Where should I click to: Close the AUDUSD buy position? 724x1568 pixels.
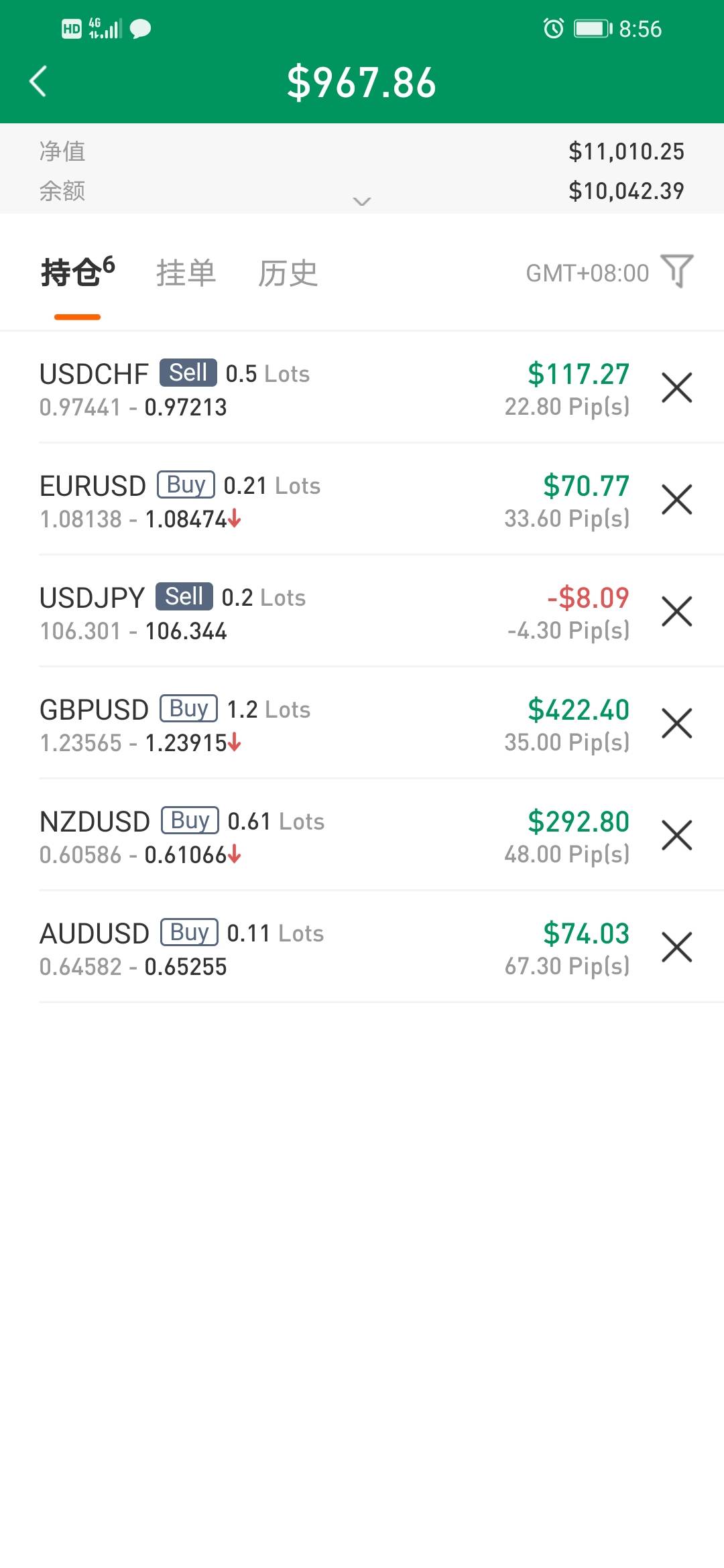pos(676,948)
